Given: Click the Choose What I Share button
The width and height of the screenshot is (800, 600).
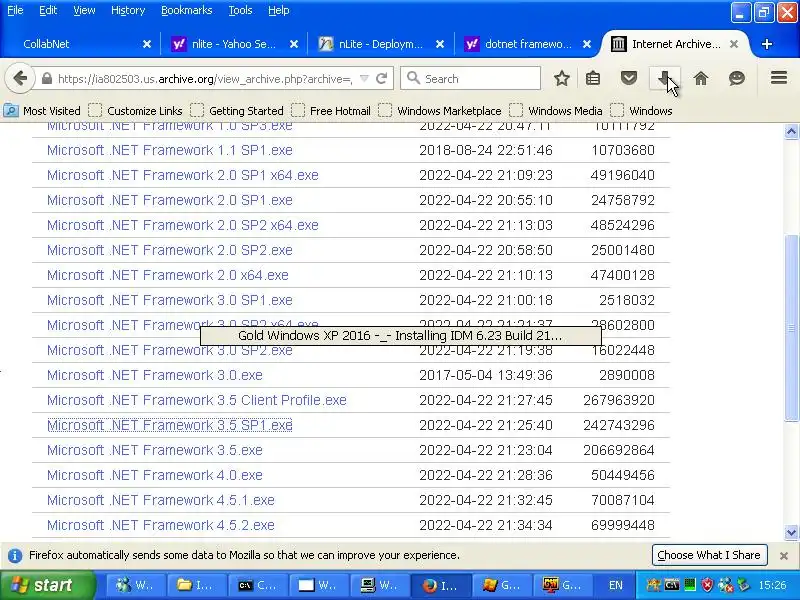Looking at the screenshot, I should click(710, 555).
